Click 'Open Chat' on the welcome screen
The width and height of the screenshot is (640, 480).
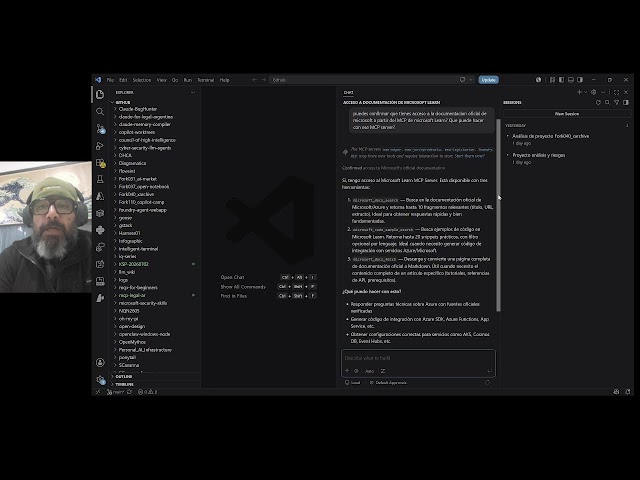tap(232, 277)
